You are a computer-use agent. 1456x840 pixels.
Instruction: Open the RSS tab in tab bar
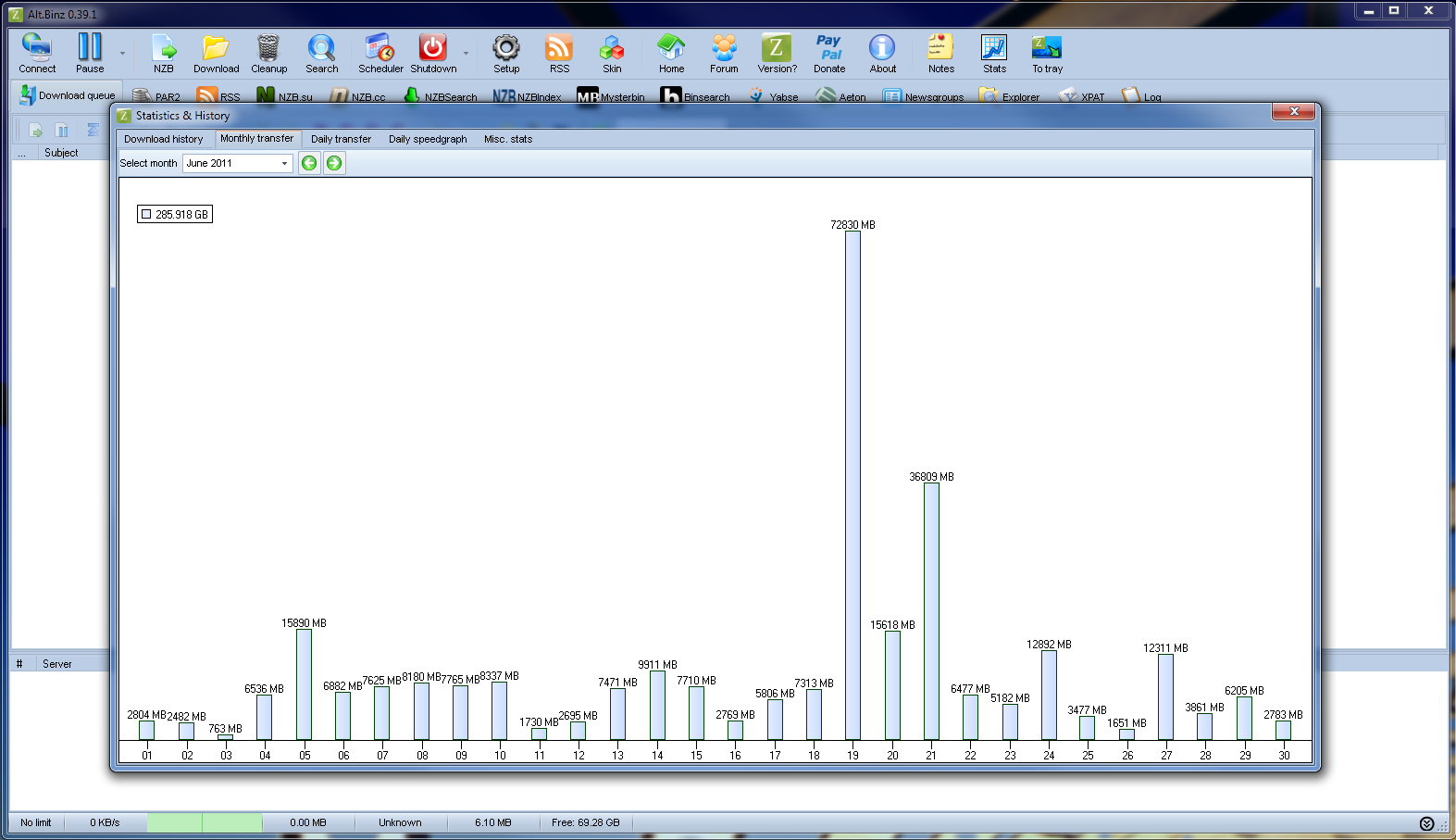218,96
